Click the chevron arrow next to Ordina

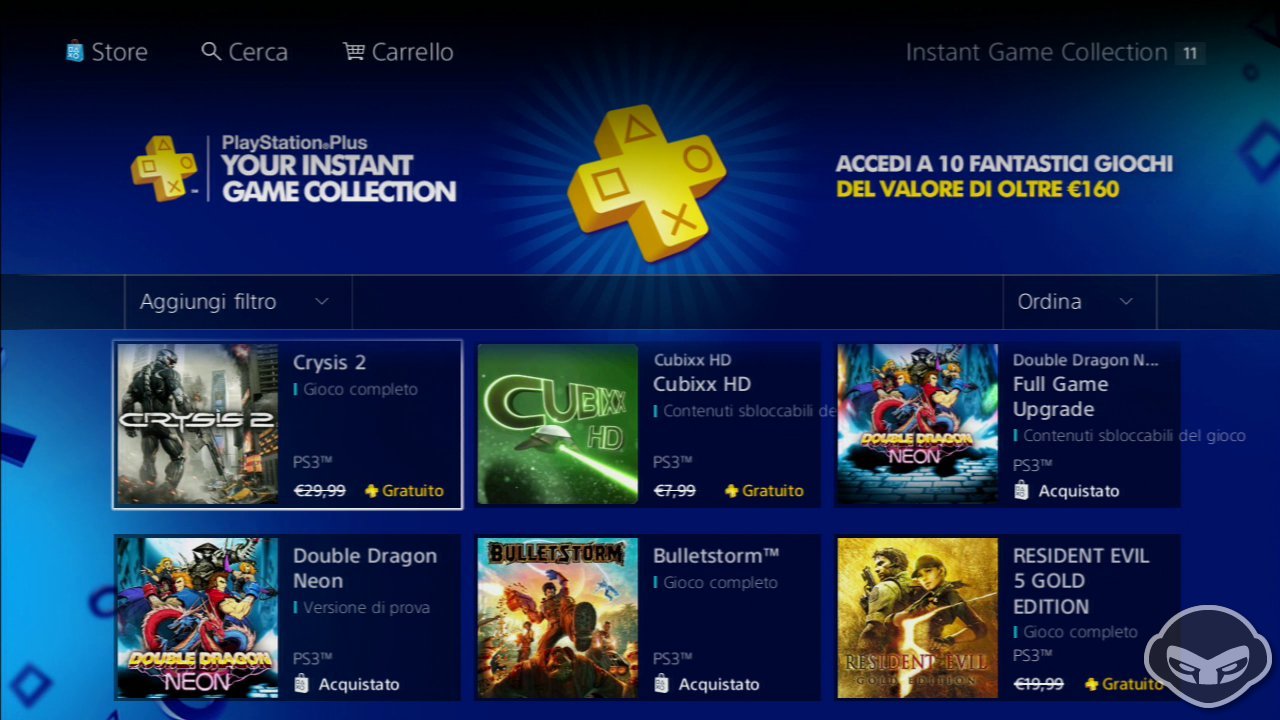click(1126, 302)
